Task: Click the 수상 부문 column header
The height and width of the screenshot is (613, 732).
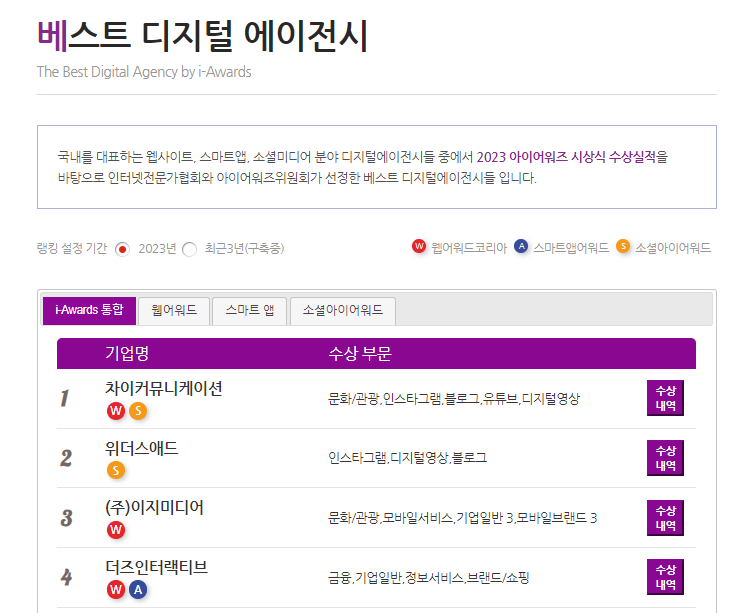Action: (x=360, y=353)
